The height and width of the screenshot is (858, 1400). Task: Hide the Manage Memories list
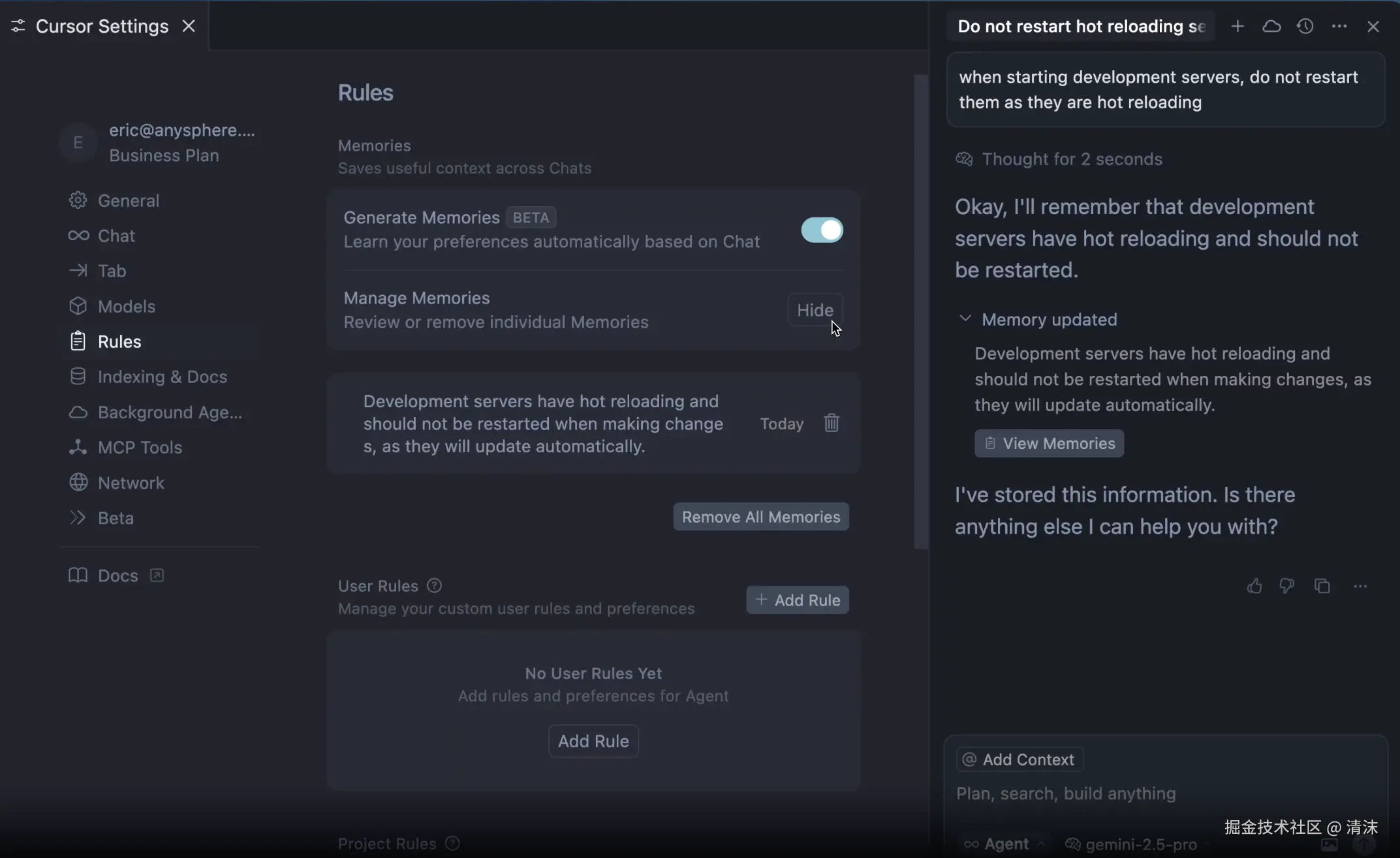[815, 310]
